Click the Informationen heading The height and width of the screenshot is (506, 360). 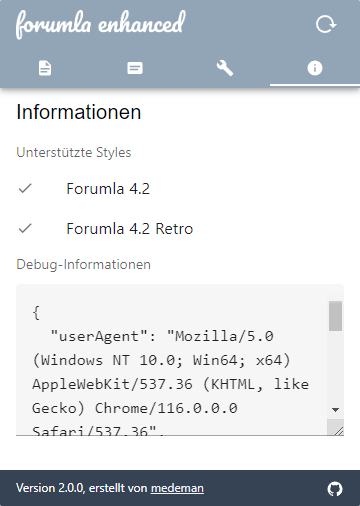pyautogui.click(x=79, y=112)
